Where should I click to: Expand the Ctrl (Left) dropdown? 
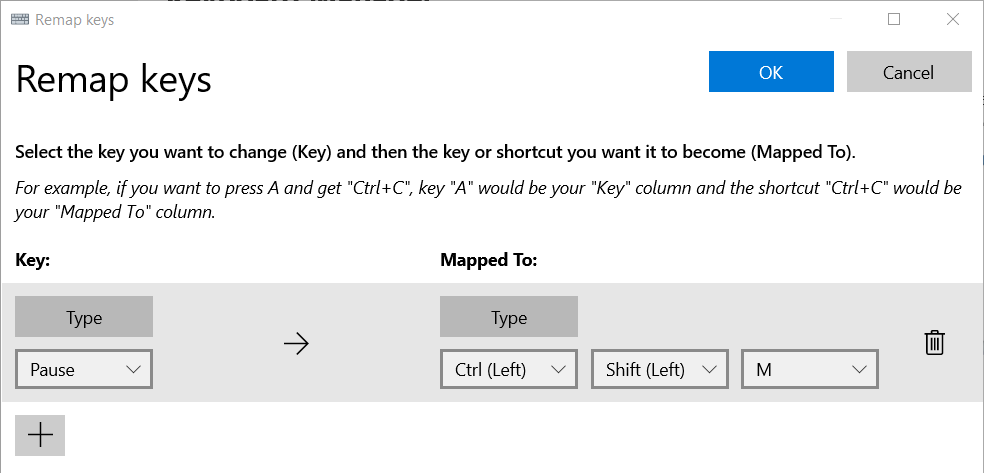coord(508,370)
